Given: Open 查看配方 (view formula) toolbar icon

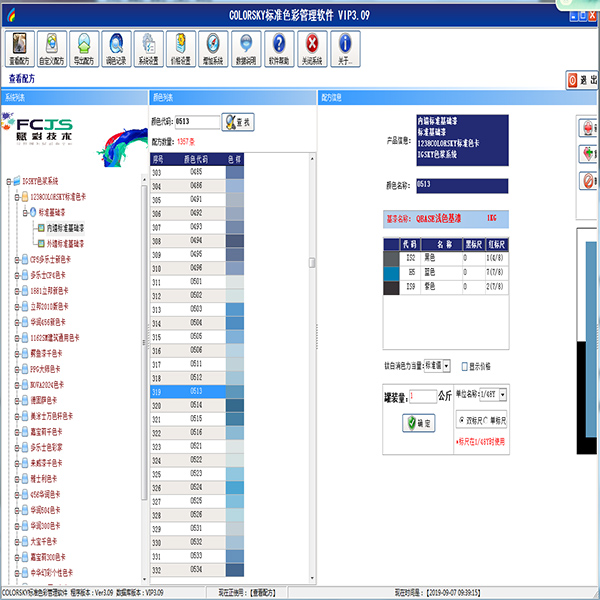Looking at the screenshot, I should pos(22,48).
